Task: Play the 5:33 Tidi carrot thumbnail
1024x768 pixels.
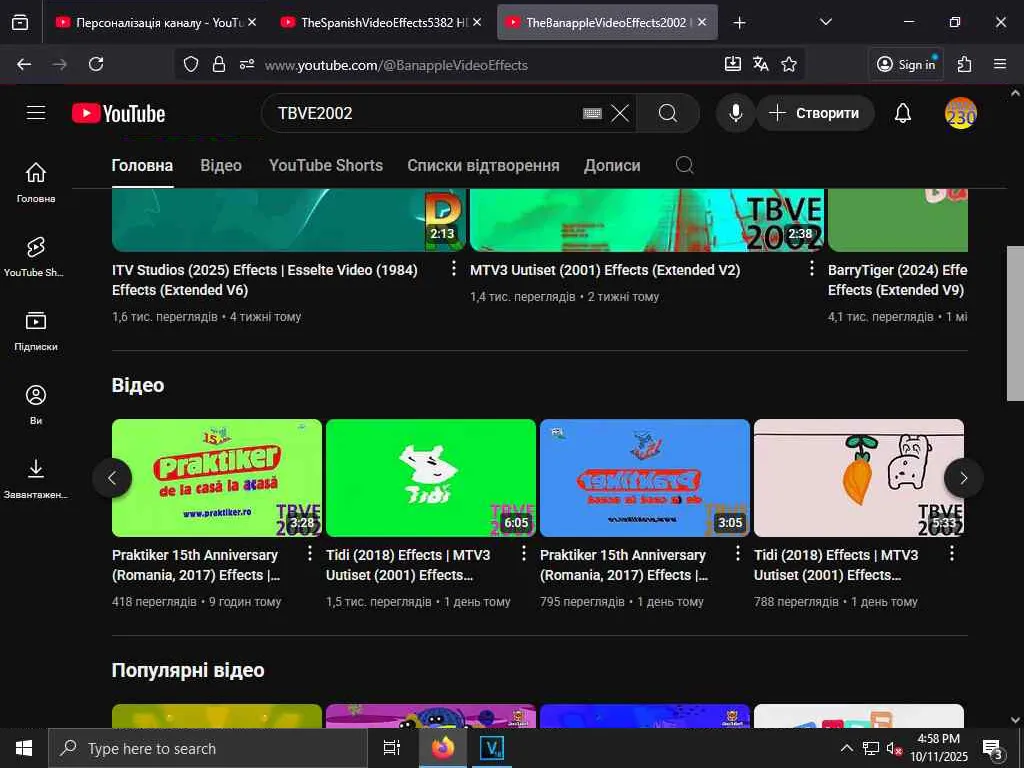Action: (x=859, y=478)
